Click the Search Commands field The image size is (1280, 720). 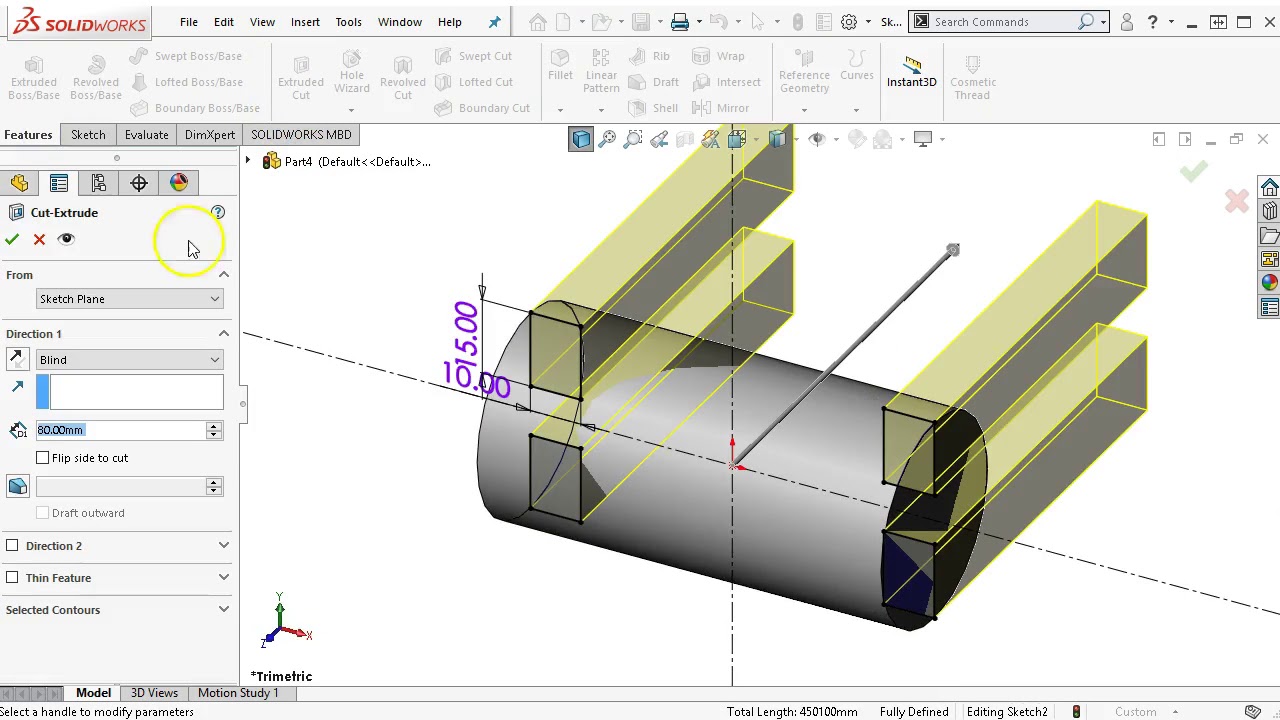(1005, 22)
